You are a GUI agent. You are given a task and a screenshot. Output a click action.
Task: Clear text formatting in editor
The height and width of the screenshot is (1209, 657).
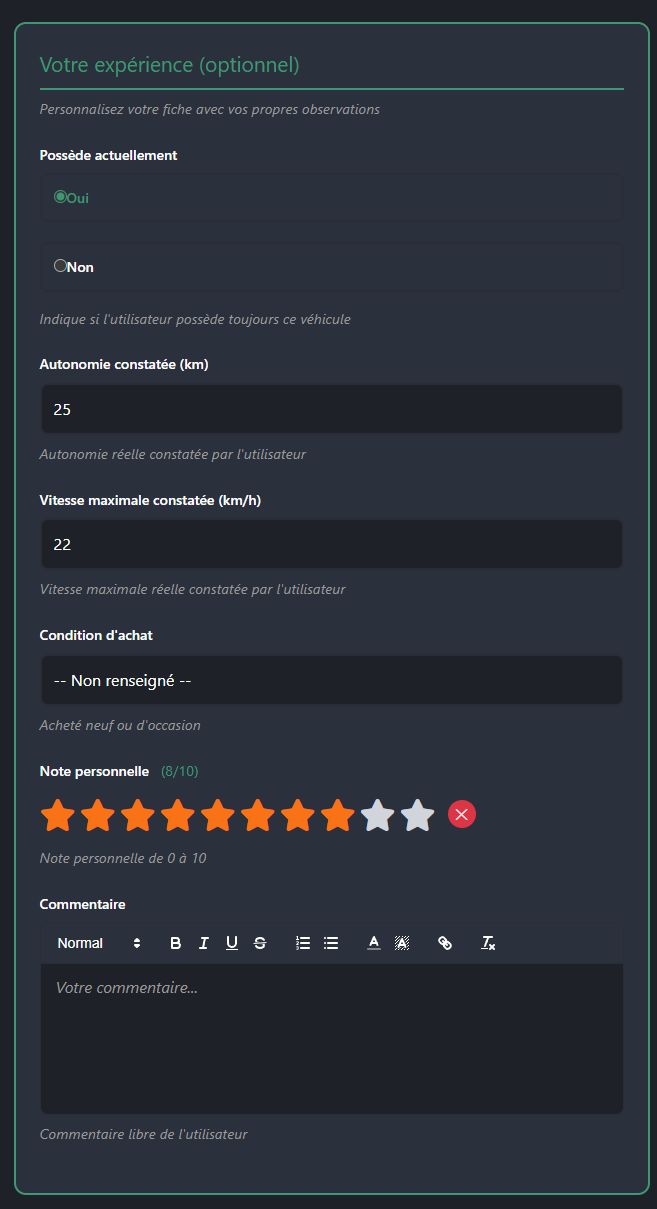(x=488, y=943)
